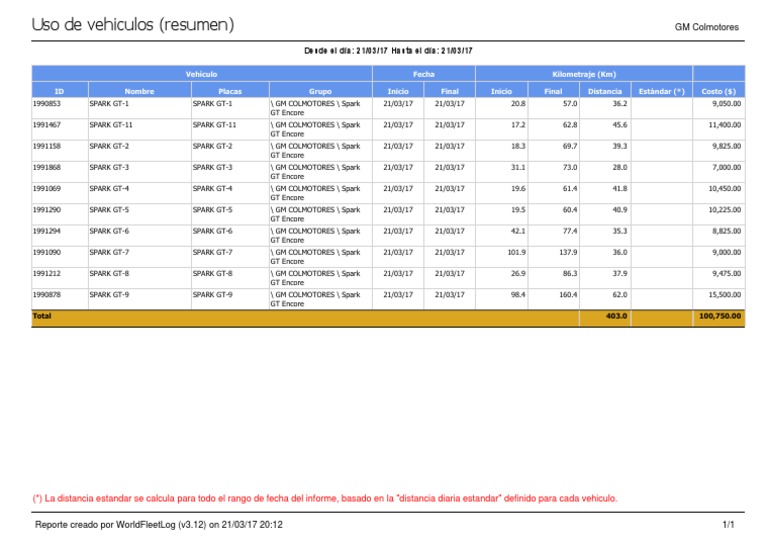The height and width of the screenshot is (543, 768).
Task: Click cost value 9,000.00
Action: pyautogui.click(x=726, y=252)
